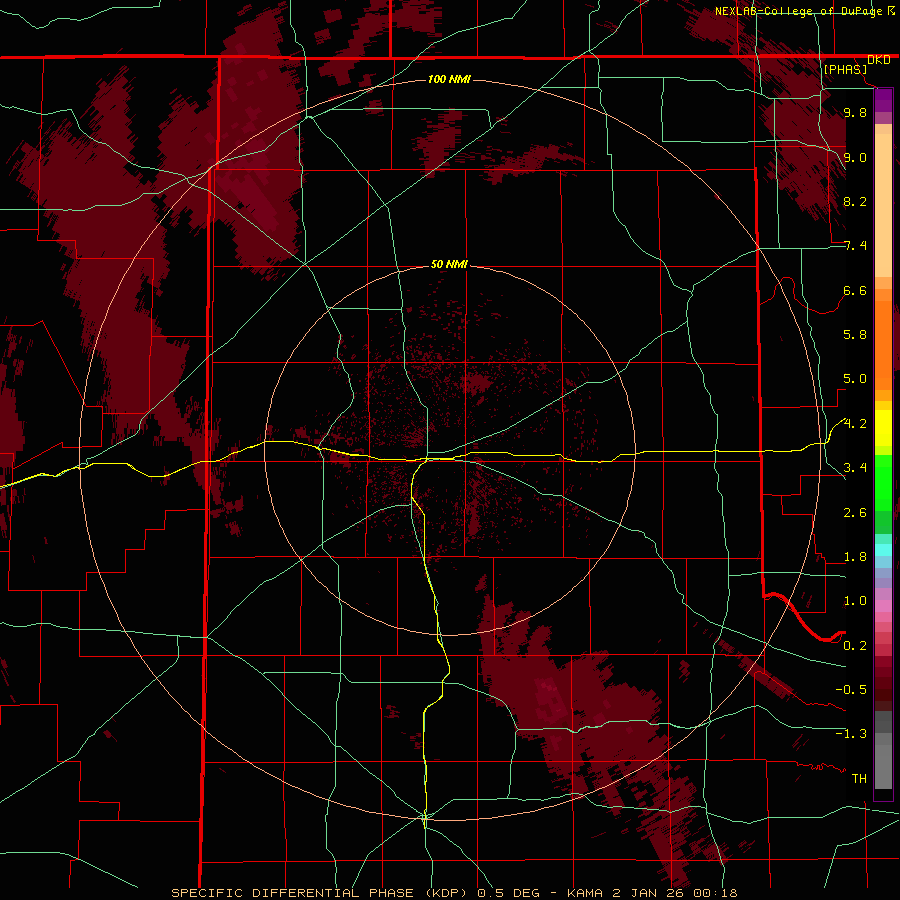Click the 1.8 scale value
Viewport: 900px width, 900px height.
855,557
